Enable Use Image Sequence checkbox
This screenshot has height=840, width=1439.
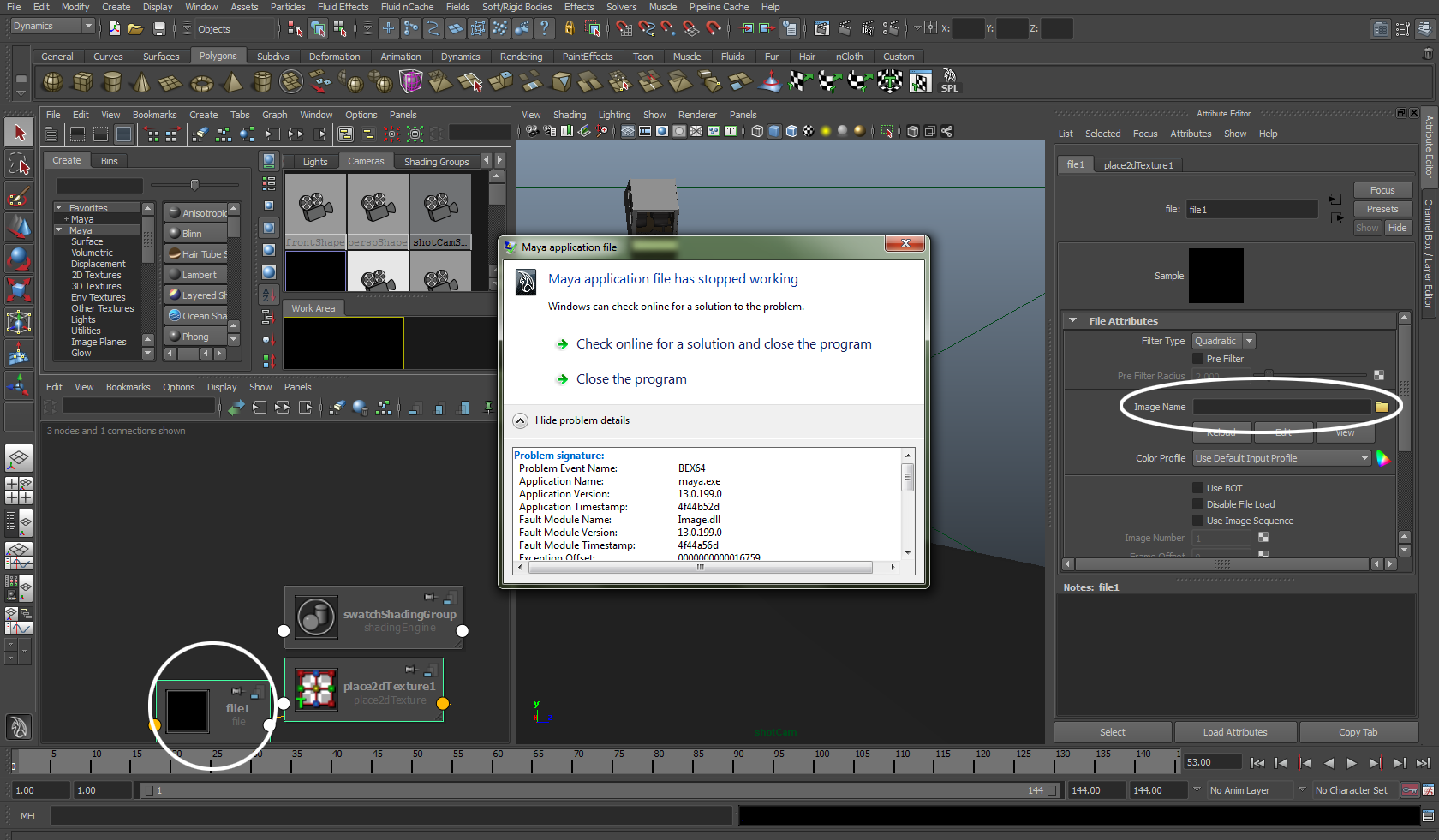click(x=1198, y=521)
